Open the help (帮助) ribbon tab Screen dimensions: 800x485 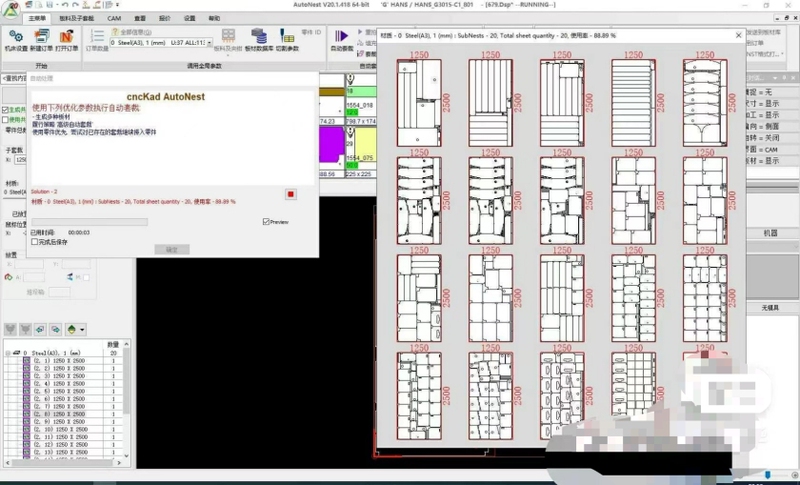click(214, 18)
